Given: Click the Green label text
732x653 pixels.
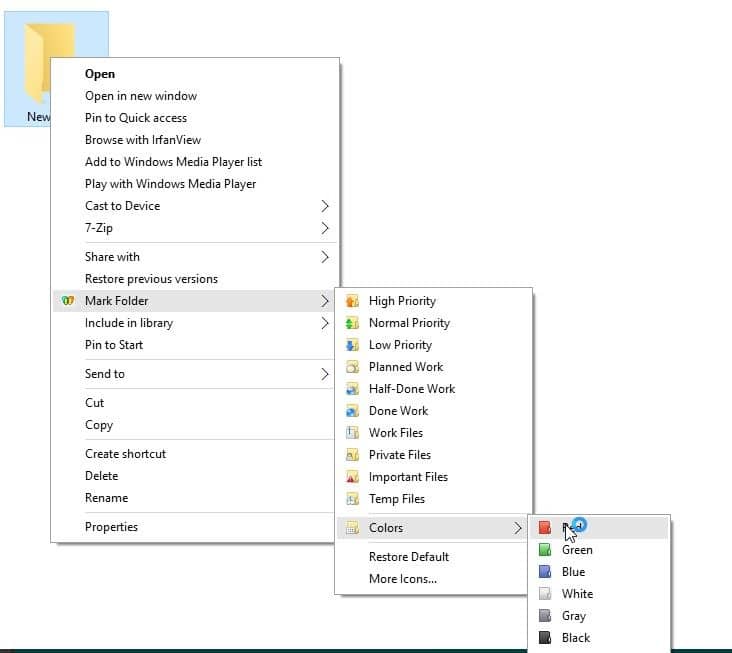Looking at the screenshot, I should pyautogui.click(x=577, y=550).
